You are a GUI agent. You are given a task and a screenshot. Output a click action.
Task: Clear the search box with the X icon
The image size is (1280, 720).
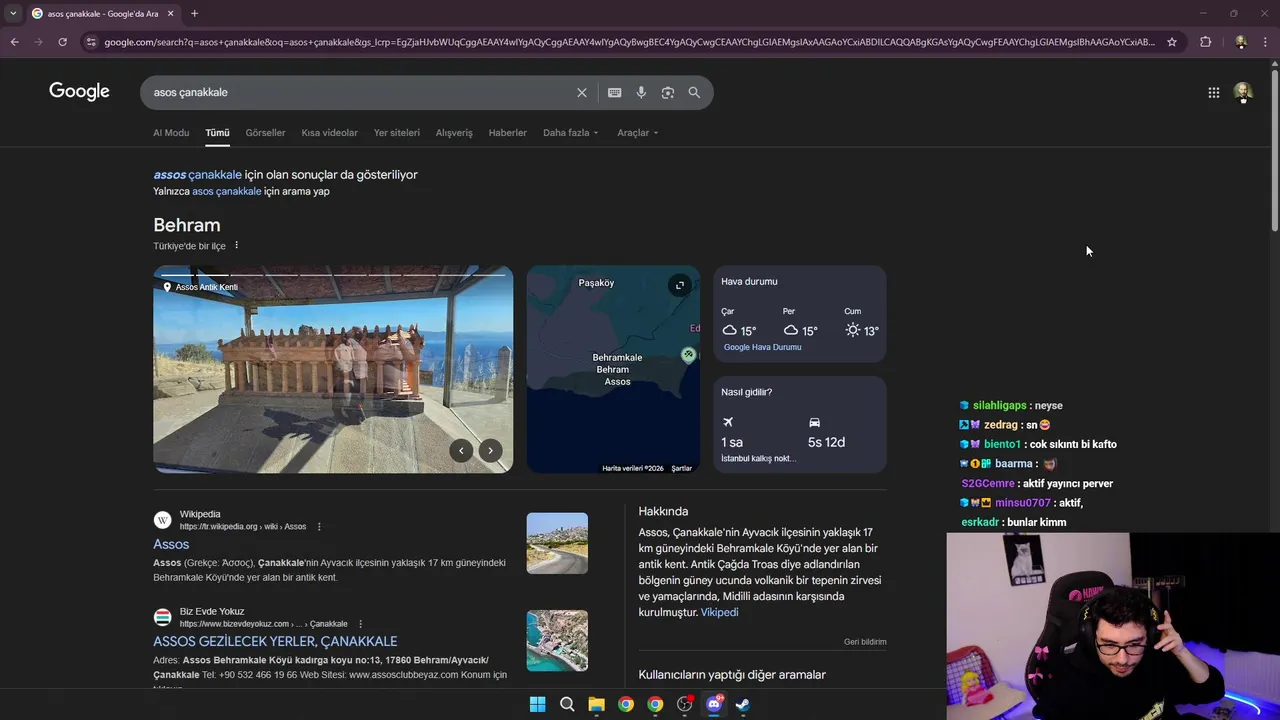(x=581, y=92)
